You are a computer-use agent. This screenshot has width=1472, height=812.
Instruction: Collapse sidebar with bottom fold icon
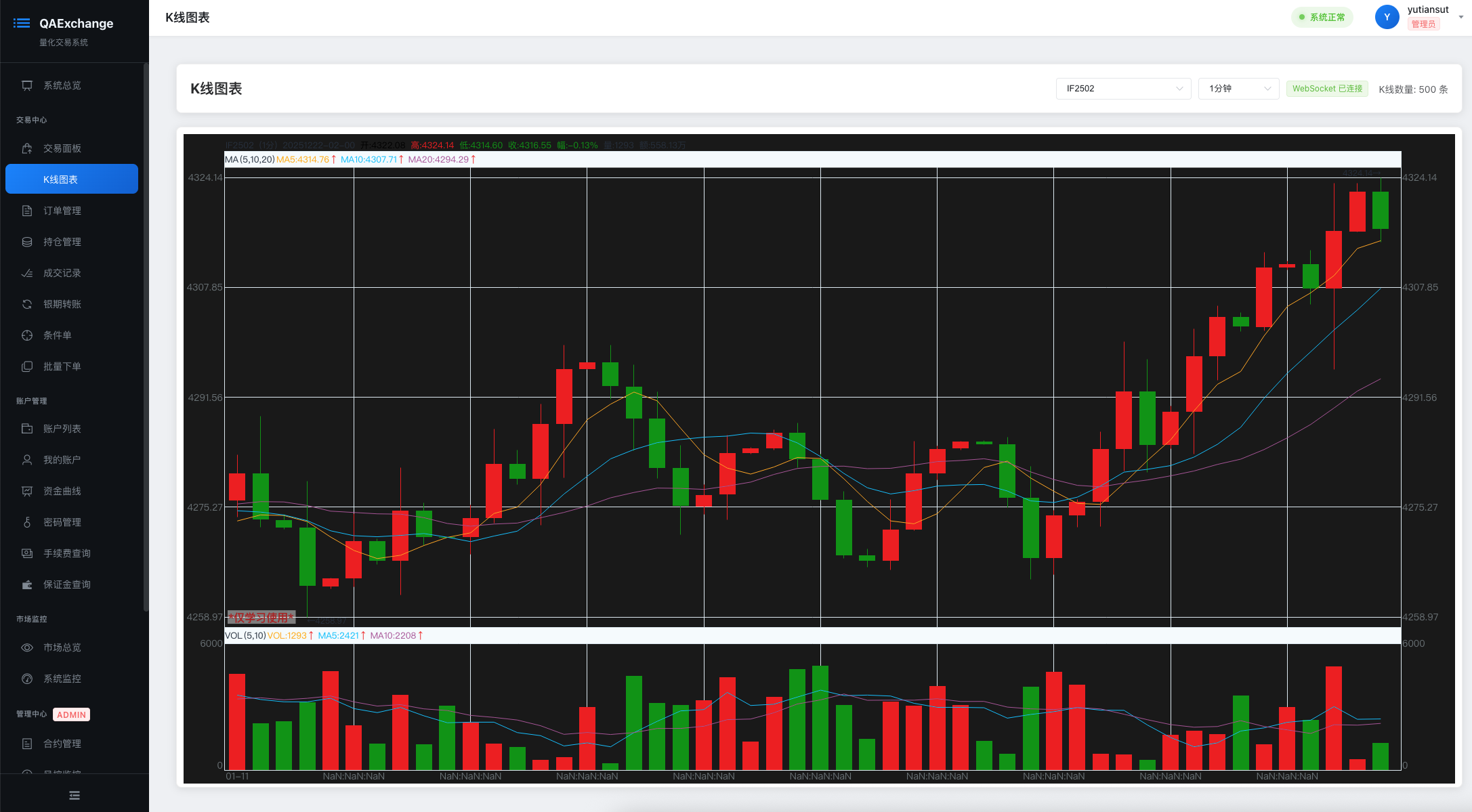pyautogui.click(x=75, y=795)
